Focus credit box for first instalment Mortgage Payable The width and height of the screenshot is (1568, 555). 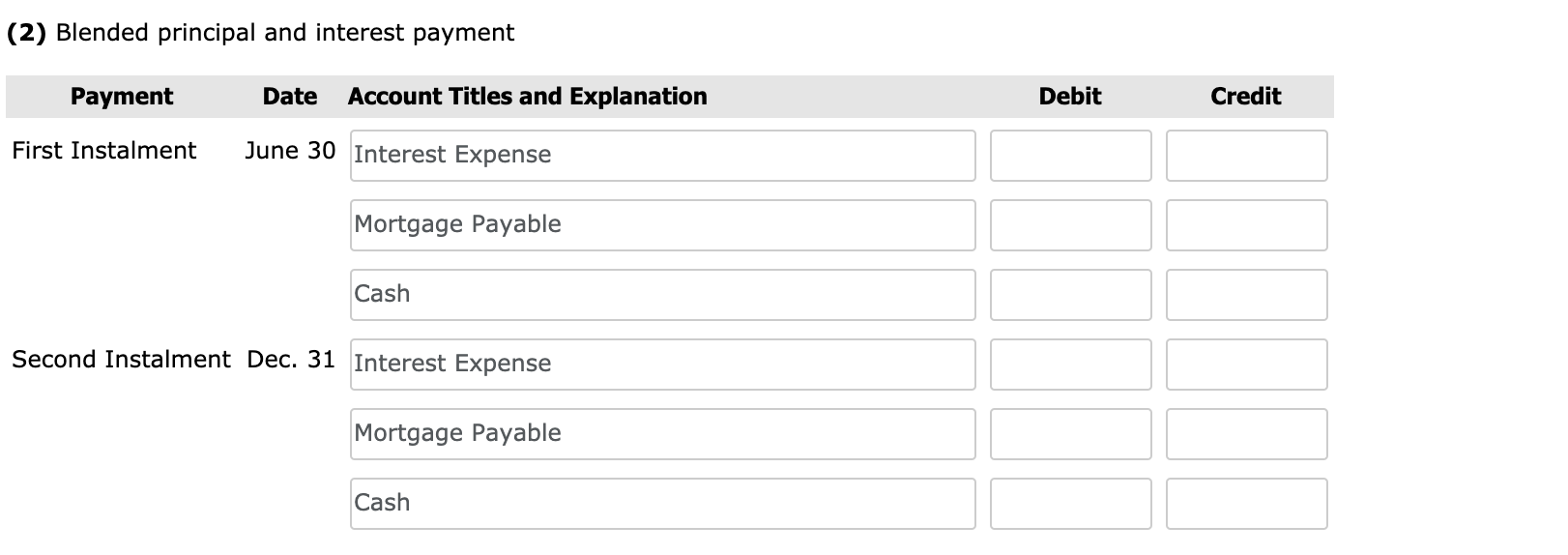[x=1246, y=225]
